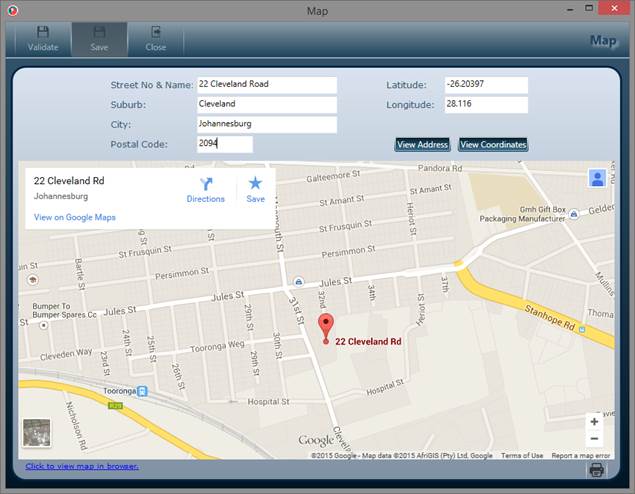Click into the Suburb input field
Screen dimensions: 635x494
(x=266, y=105)
